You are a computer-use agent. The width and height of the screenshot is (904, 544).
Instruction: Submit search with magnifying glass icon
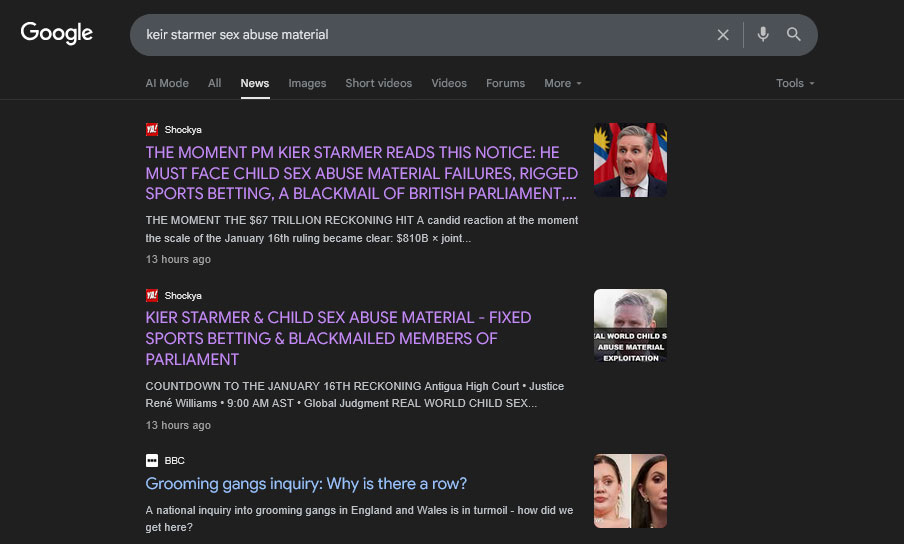pos(794,35)
